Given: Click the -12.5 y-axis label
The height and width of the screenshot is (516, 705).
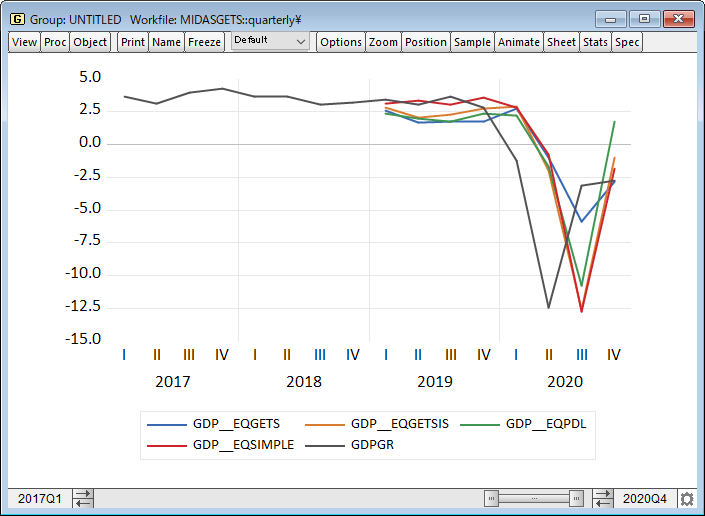Looking at the screenshot, I should (x=83, y=306).
